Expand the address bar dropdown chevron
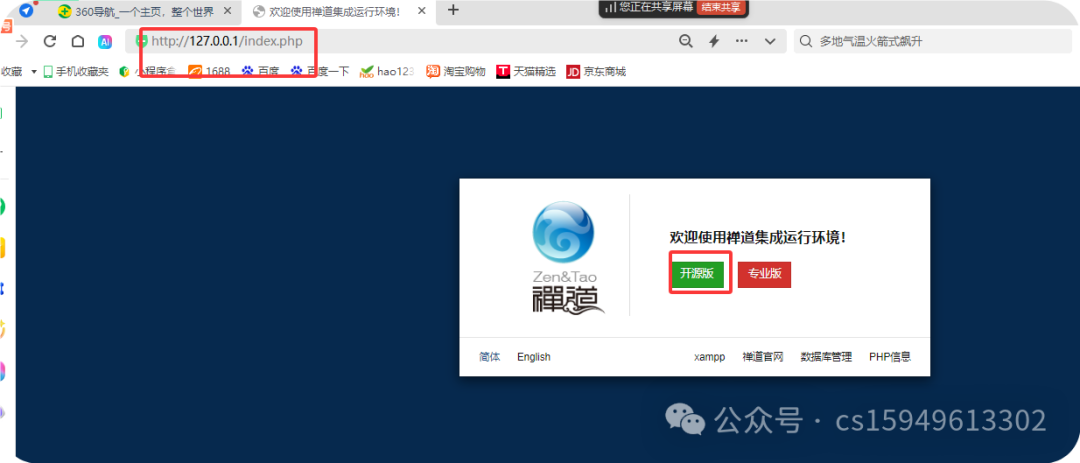1080x463 pixels. click(770, 41)
